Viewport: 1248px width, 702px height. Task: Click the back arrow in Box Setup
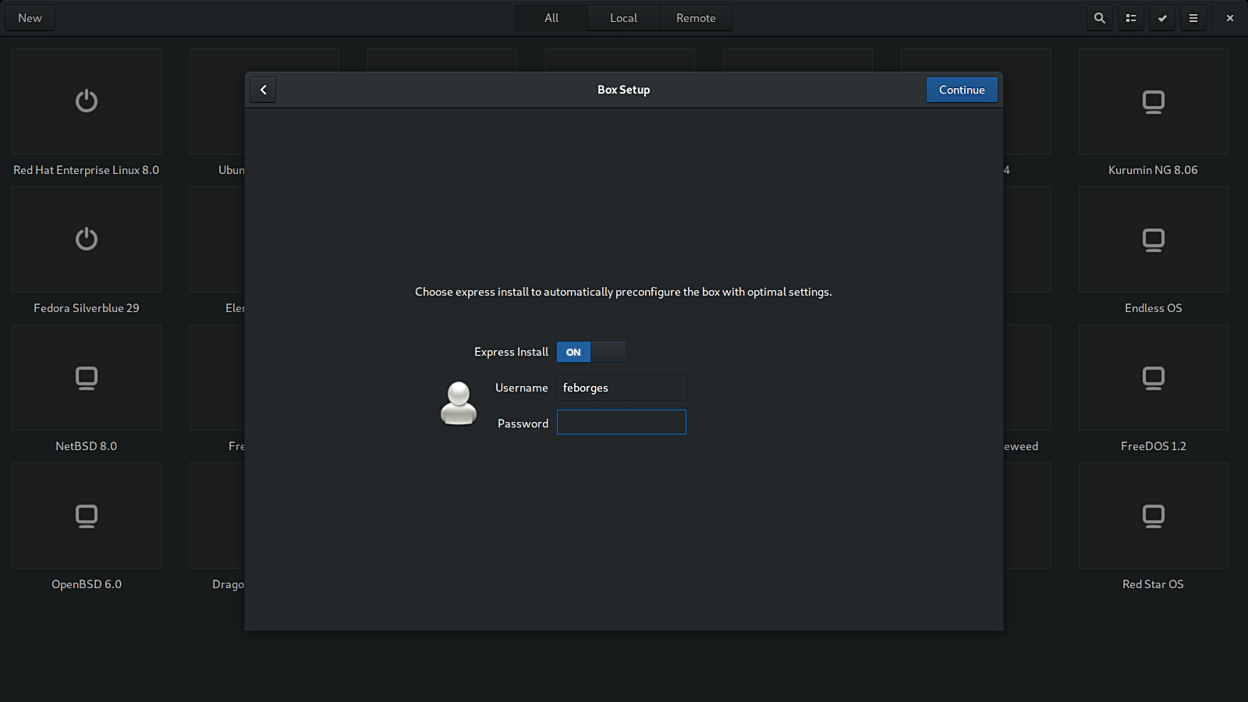[263, 90]
